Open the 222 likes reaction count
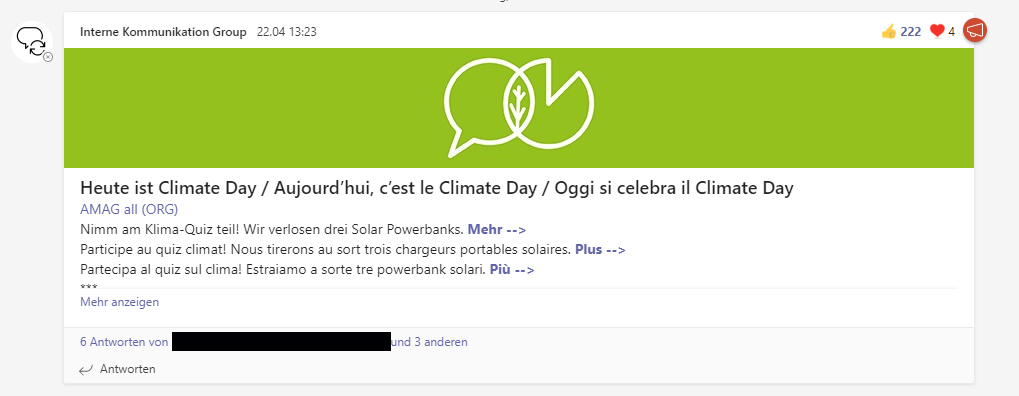Image resolution: width=1019 pixels, height=396 pixels. [910, 31]
